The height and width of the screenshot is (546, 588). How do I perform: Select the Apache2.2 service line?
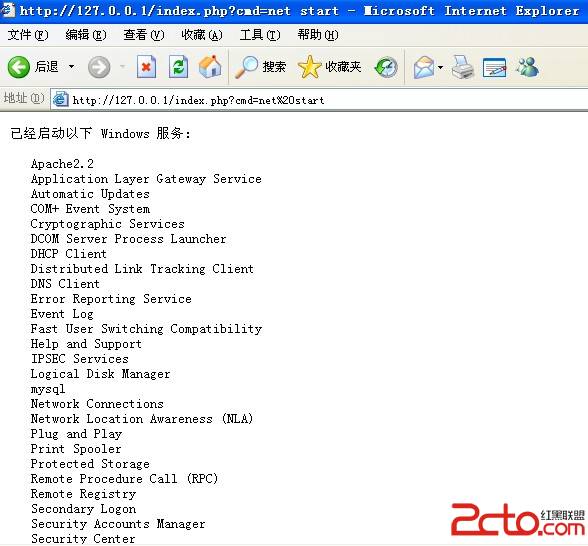(62, 164)
